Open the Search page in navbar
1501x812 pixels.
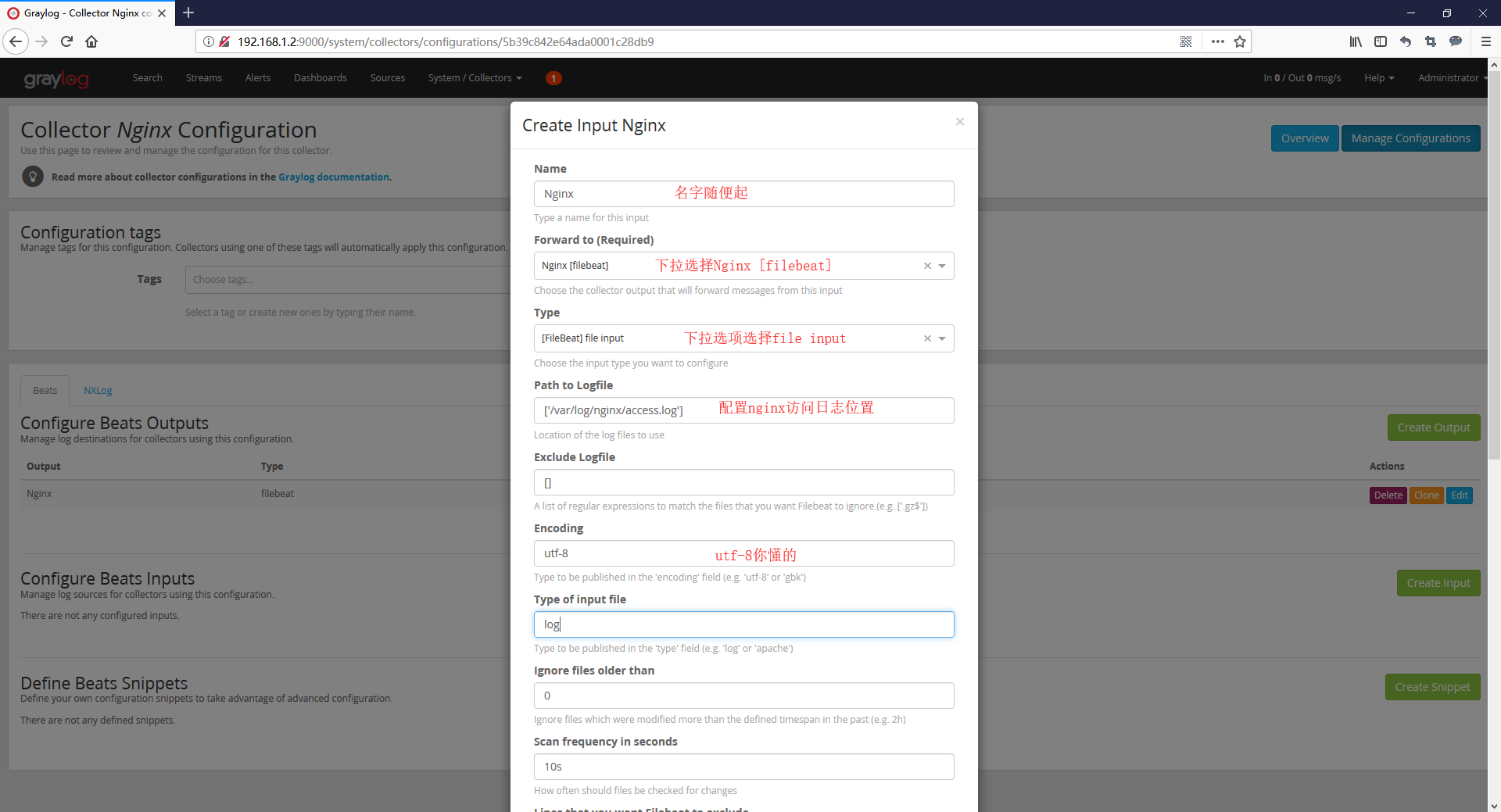pos(148,78)
